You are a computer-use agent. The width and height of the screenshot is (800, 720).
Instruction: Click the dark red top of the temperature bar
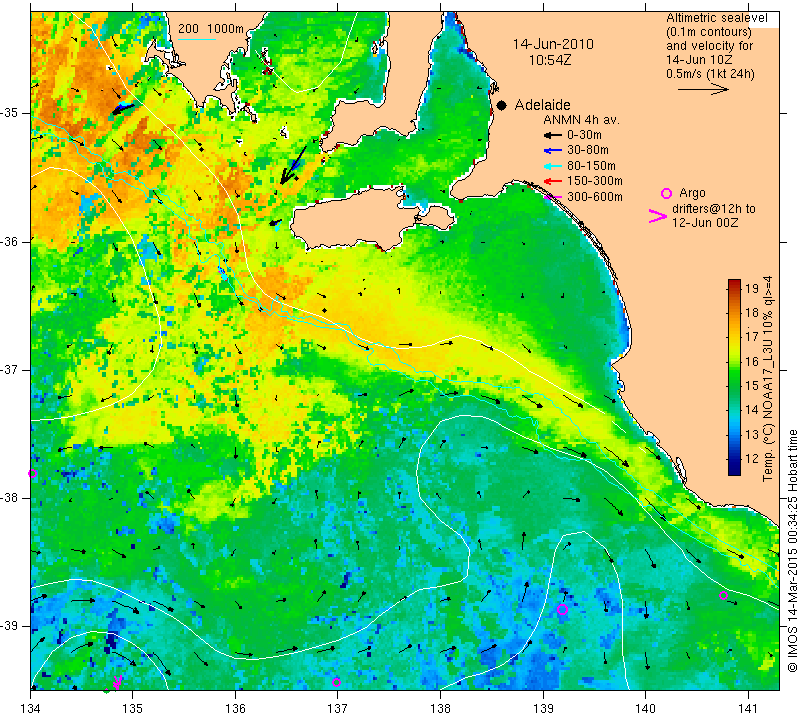[x=734, y=283]
